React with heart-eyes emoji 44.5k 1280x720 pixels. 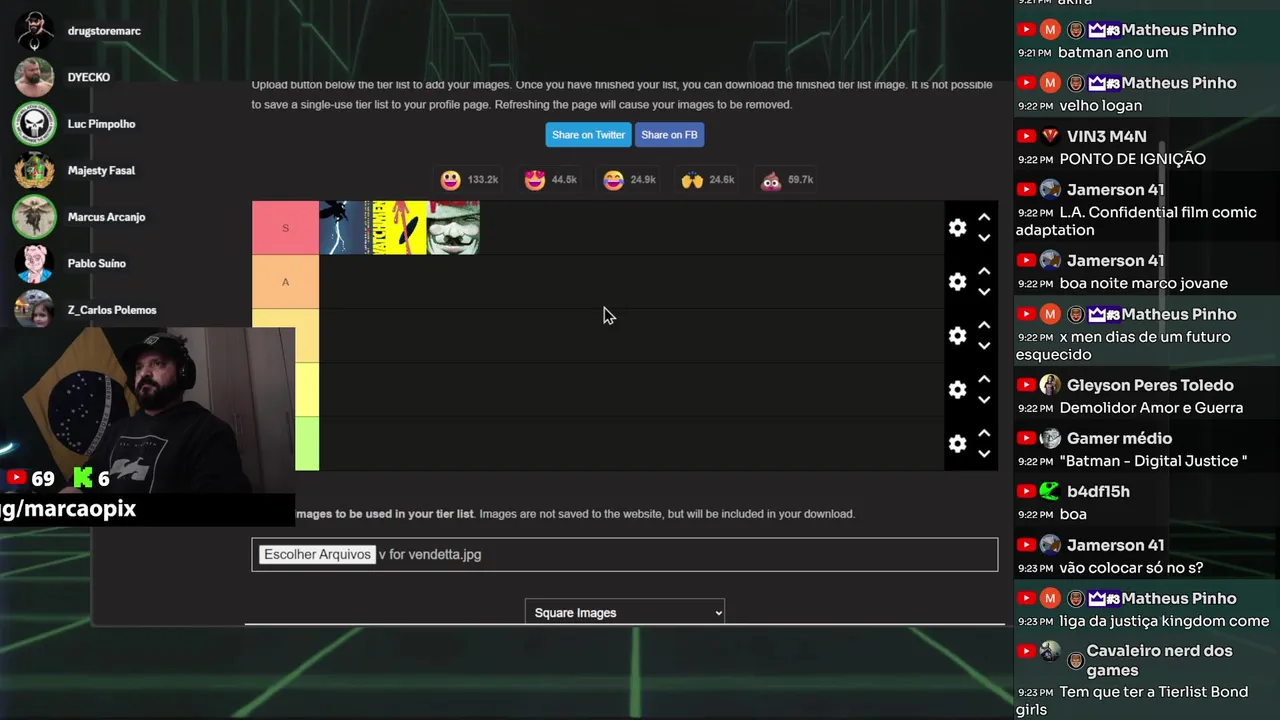[534, 180]
